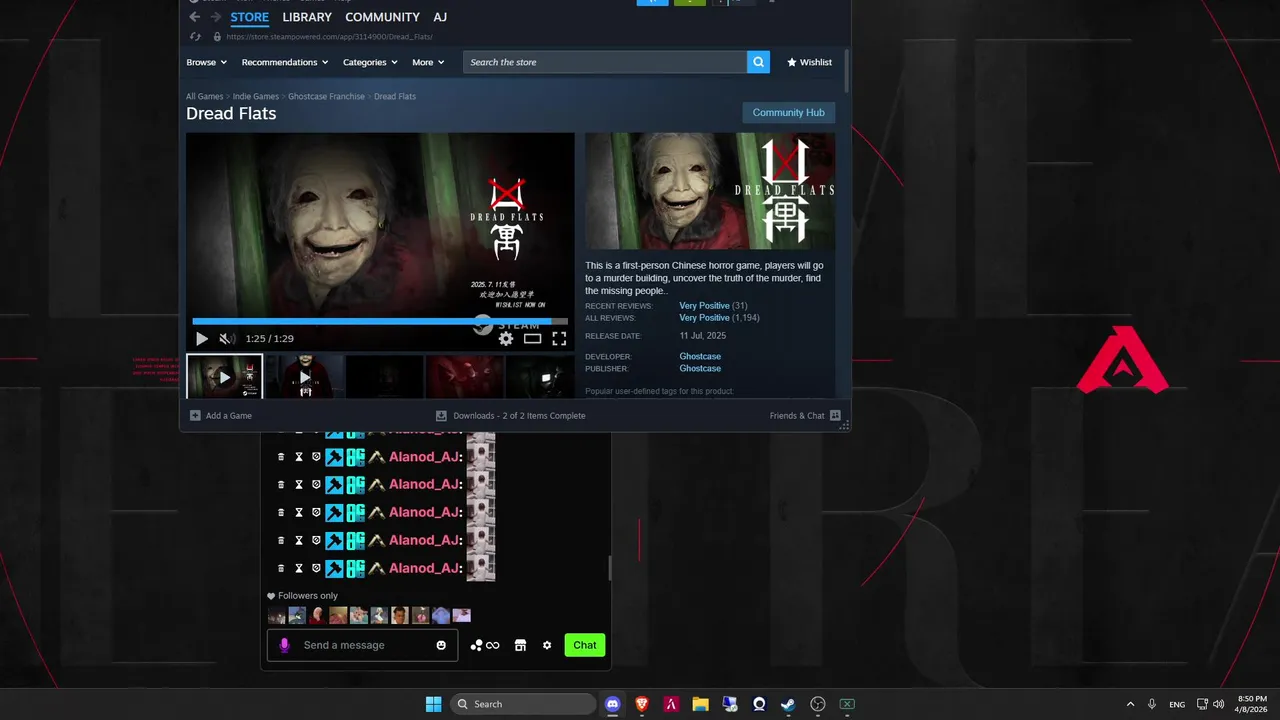Open the More dropdown menu

click(x=428, y=62)
